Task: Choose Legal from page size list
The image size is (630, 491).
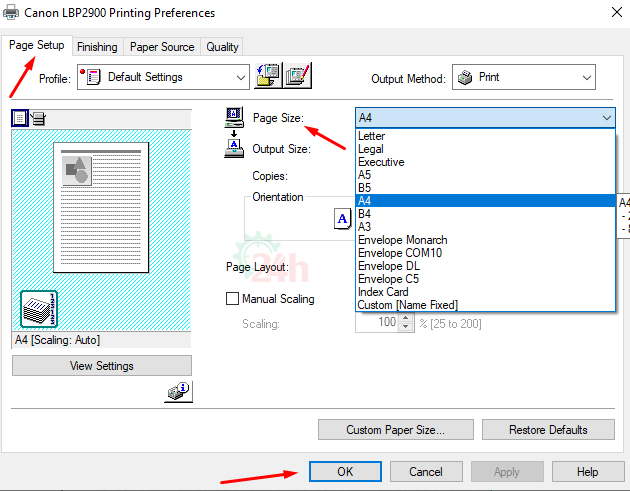Action: 485,149
